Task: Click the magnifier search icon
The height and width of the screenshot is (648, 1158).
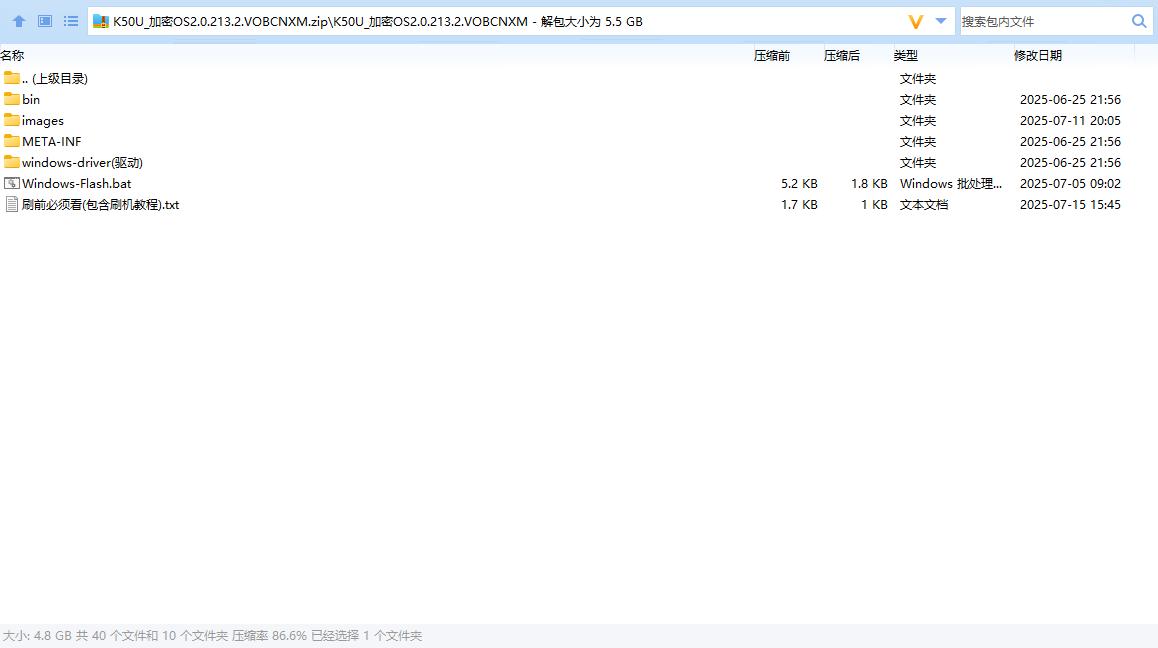Action: click(x=1139, y=21)
